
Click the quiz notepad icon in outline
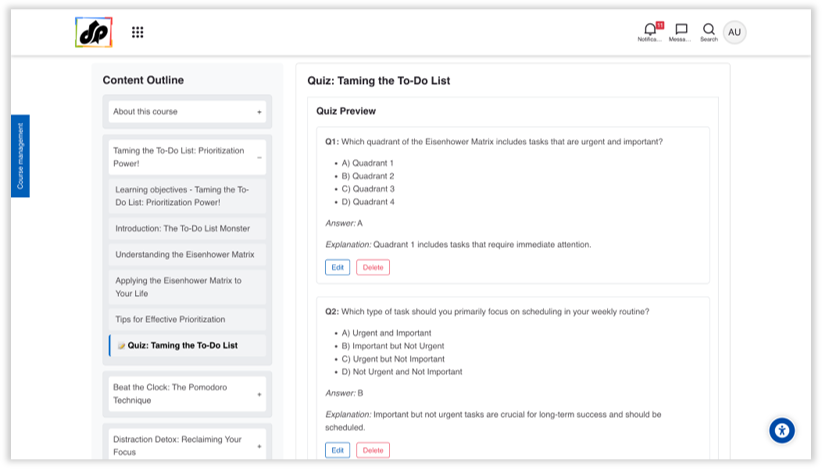[x=121, y=346]
